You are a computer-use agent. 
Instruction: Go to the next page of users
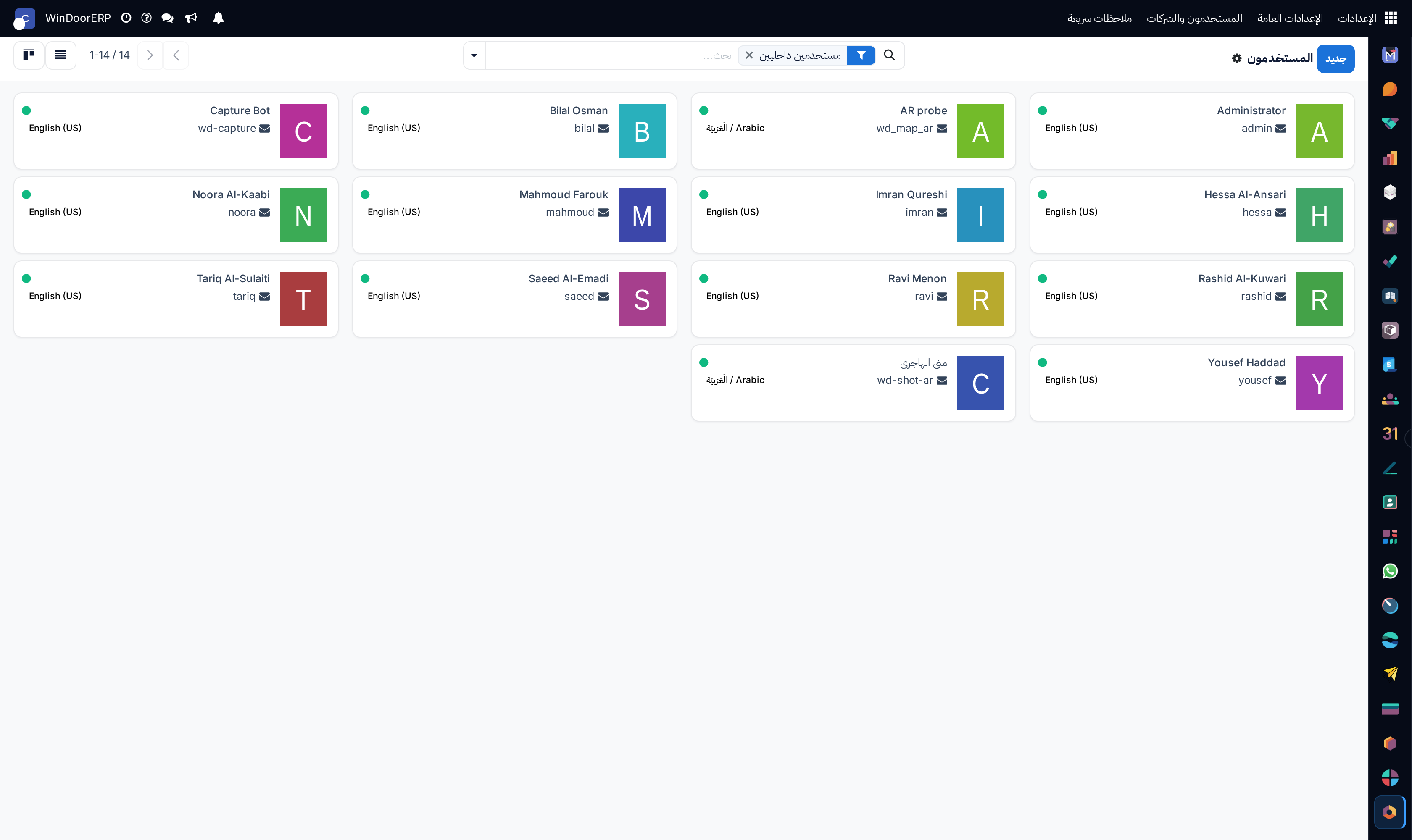point(176,55)
